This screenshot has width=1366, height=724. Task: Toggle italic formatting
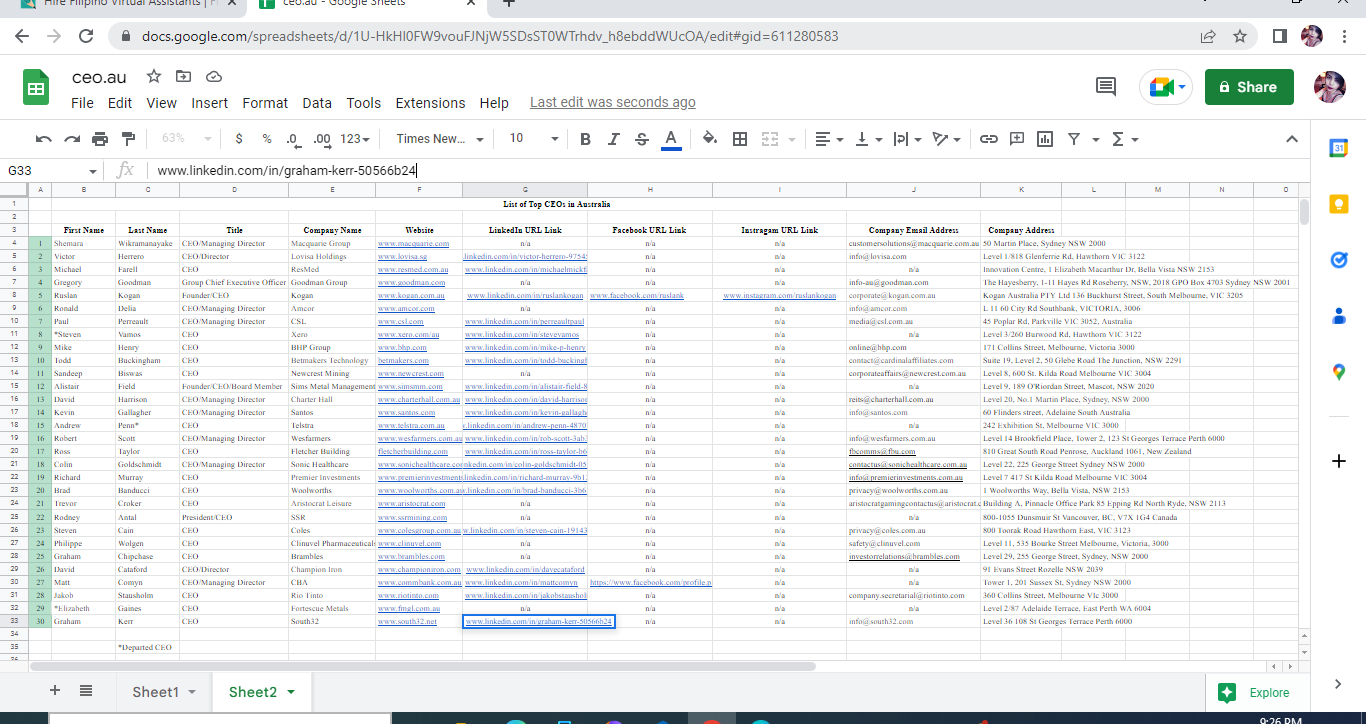tap(614, 139)
